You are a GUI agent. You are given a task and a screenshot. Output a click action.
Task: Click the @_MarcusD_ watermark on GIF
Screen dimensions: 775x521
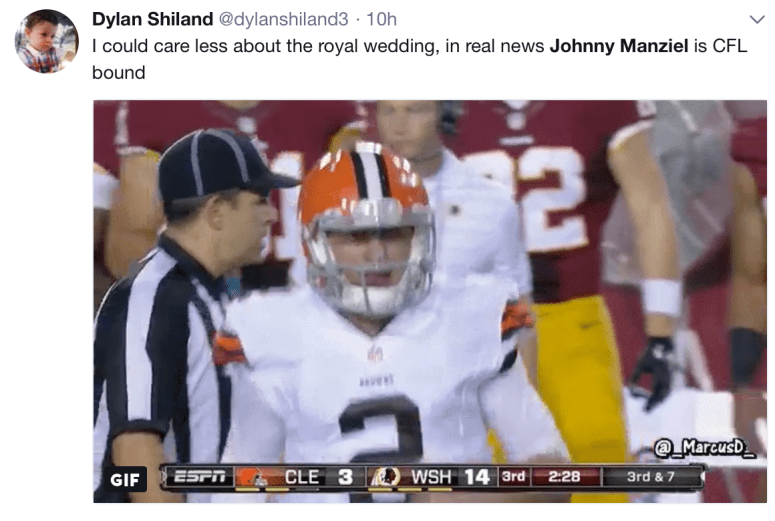[704, 448]
